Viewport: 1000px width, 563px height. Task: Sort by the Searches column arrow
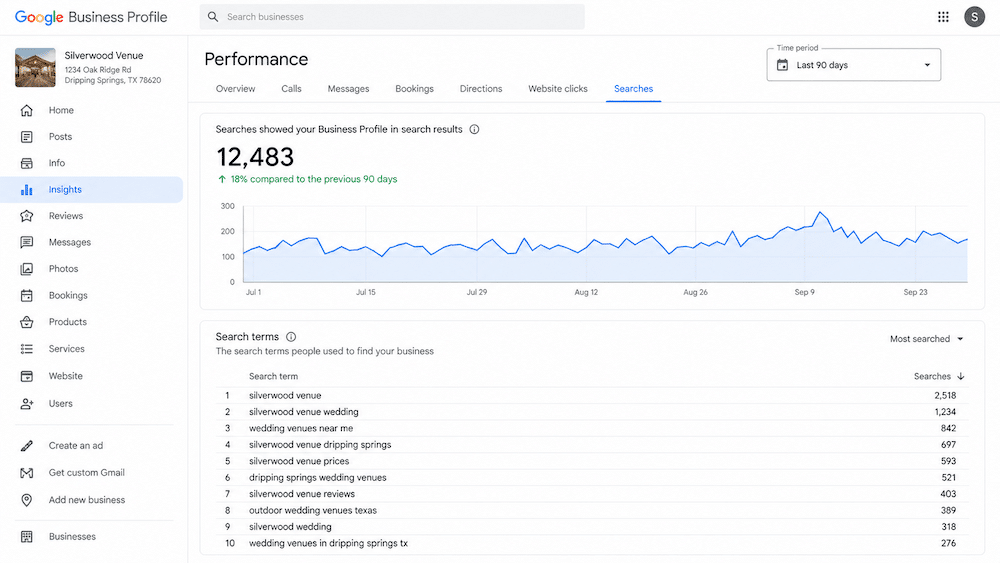[x=960, y=376]
